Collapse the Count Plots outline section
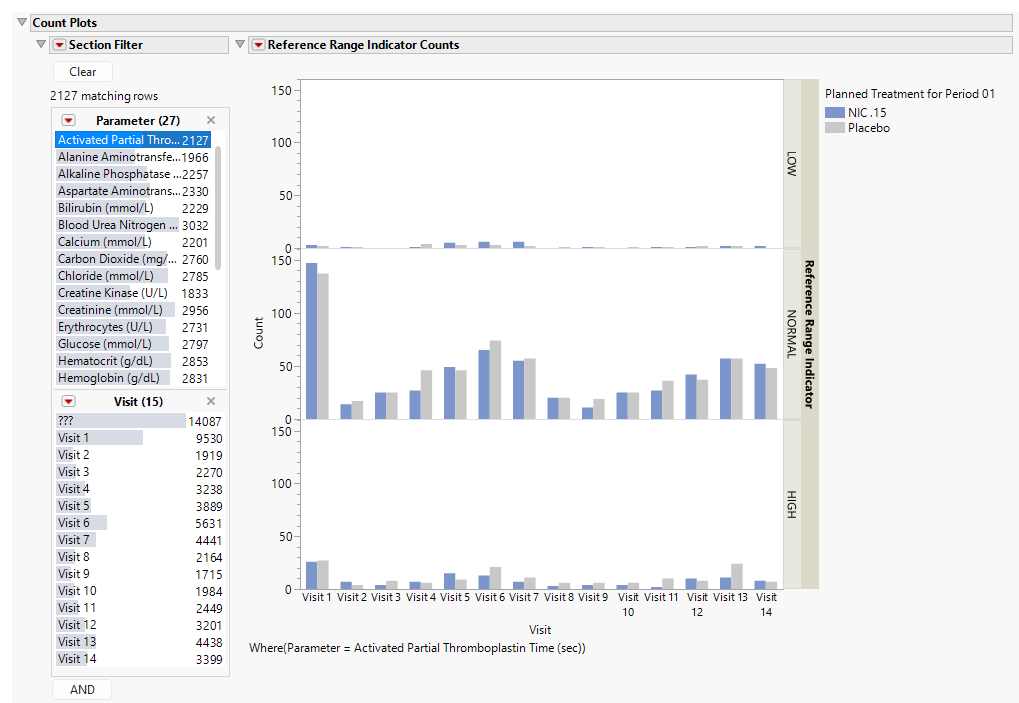Screen dimensions: 1019x703 [23, 22]
